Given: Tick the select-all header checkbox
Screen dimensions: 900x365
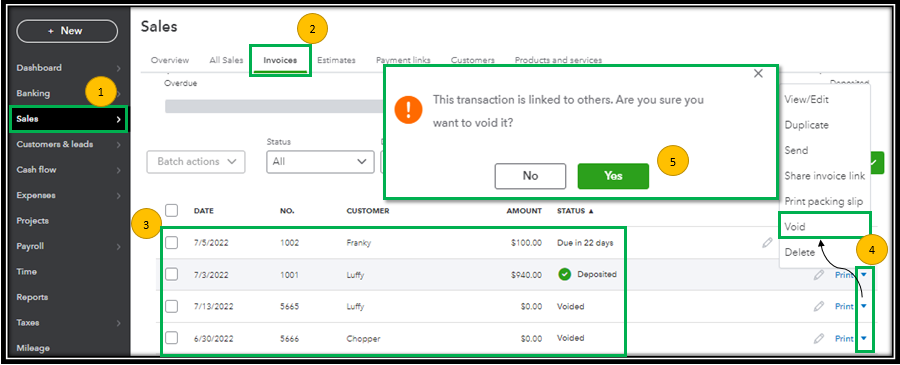Looking at the screenshot, I should point(172,211).
